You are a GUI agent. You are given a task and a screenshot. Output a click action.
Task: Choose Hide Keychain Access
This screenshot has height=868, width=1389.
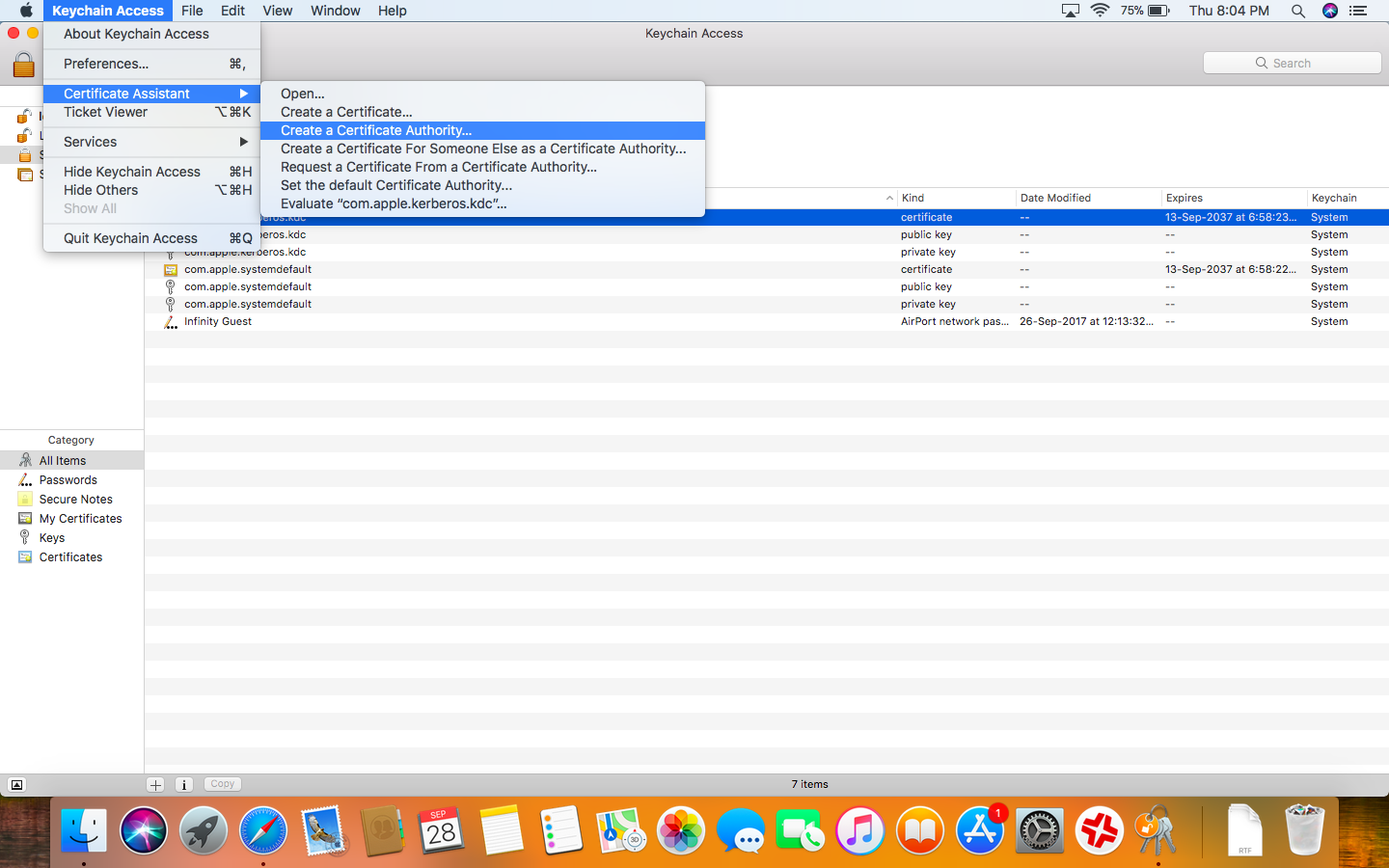tap(151, 172)
